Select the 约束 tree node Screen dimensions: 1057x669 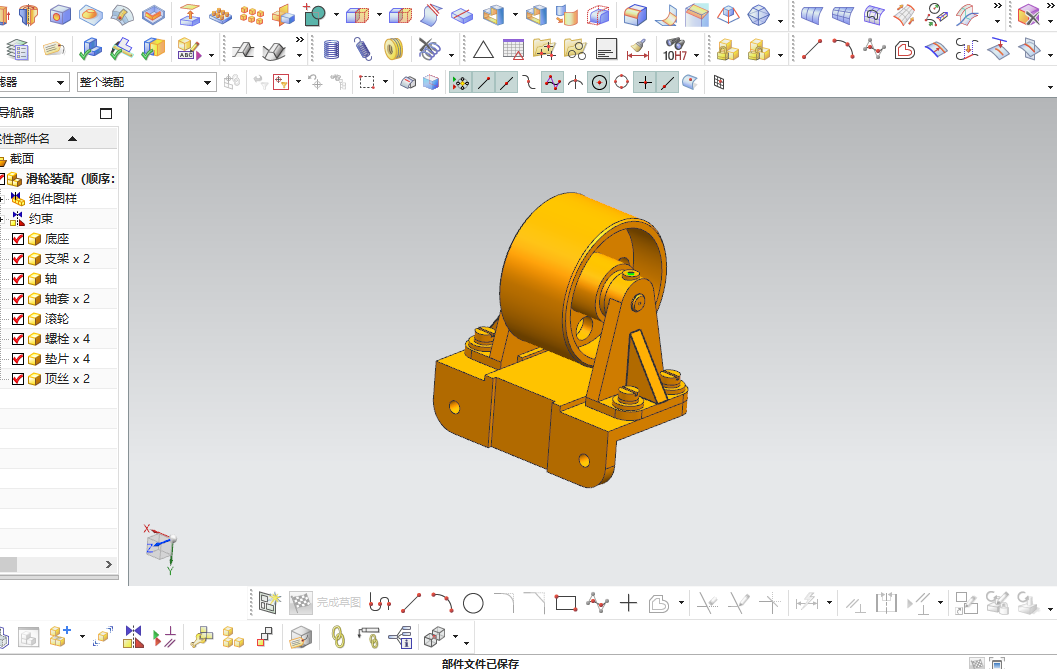pos(40,219)
